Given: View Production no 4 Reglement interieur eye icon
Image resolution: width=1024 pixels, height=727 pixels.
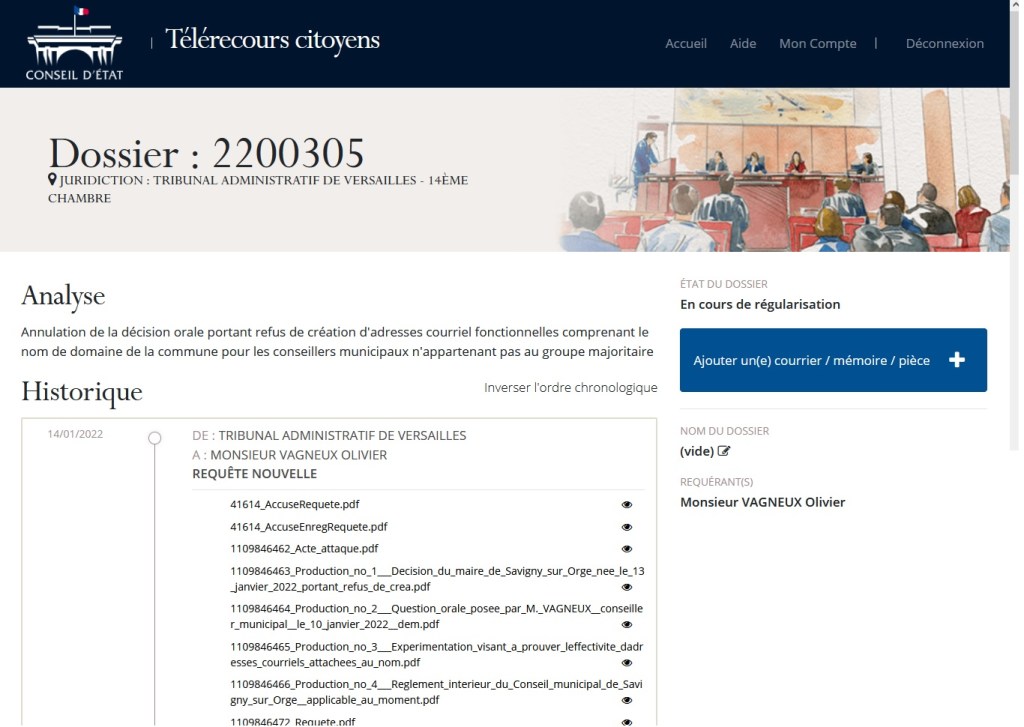Looking at the screenshot, I should click(627, 701).
